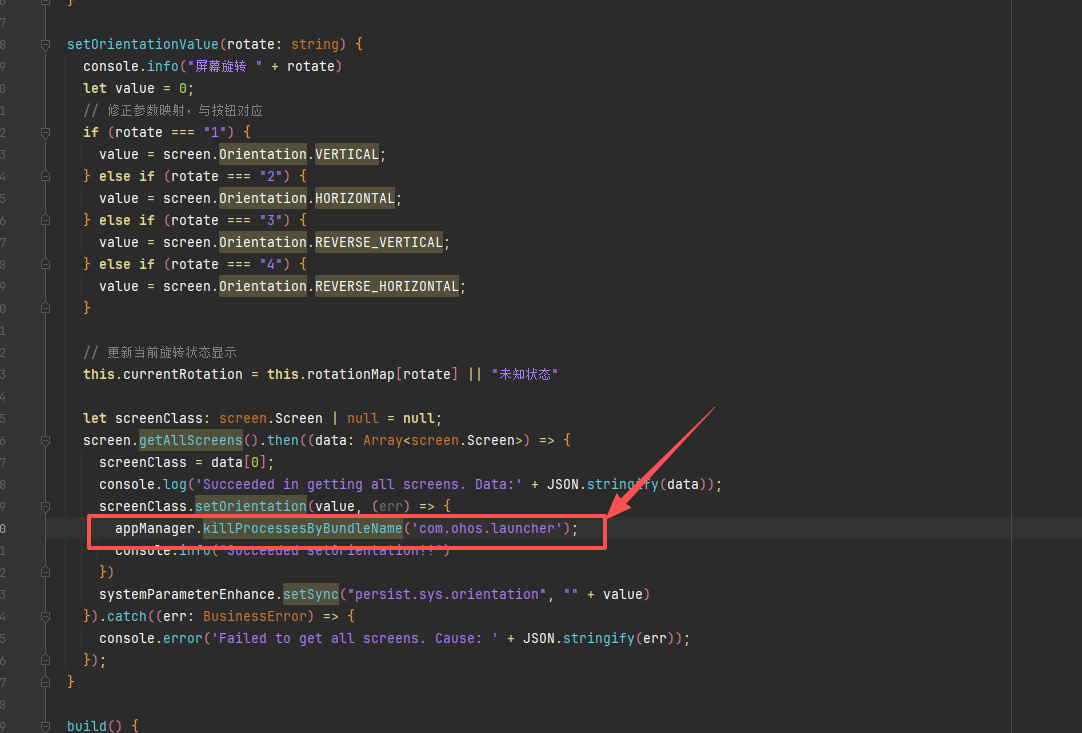Click the REVERSE_VERTICAL constant
This screenshot has height=733, width=1082.
[379, 242]
